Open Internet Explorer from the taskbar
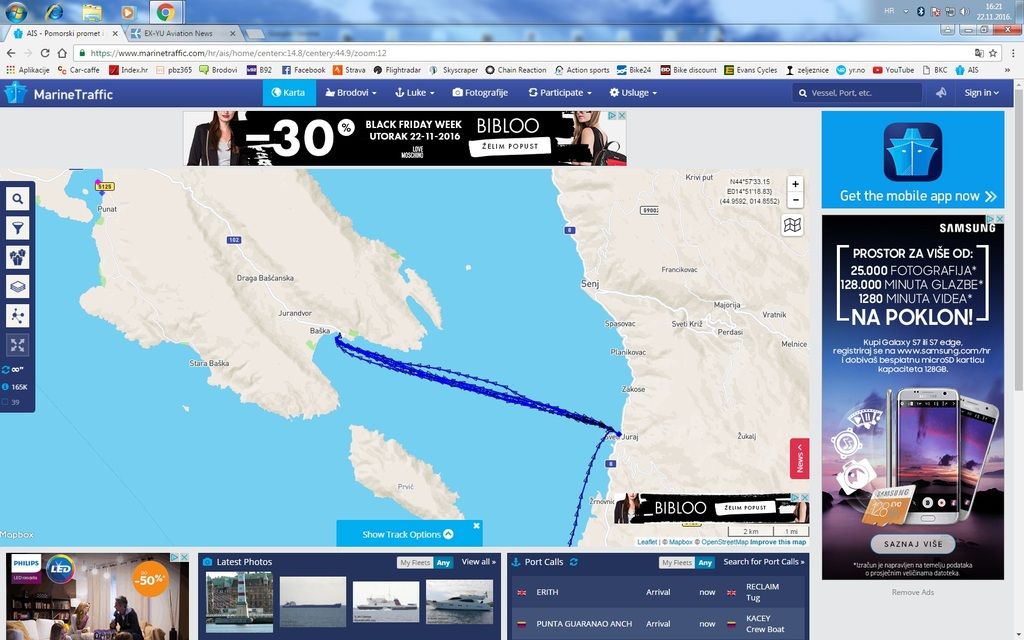 (x=55, y=11)
